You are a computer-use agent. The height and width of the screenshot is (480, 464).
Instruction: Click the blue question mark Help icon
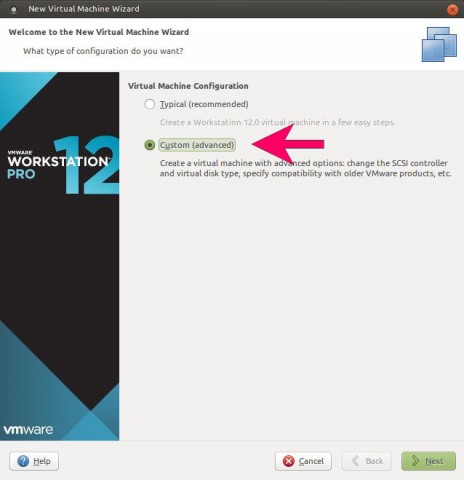pos(23,461)
